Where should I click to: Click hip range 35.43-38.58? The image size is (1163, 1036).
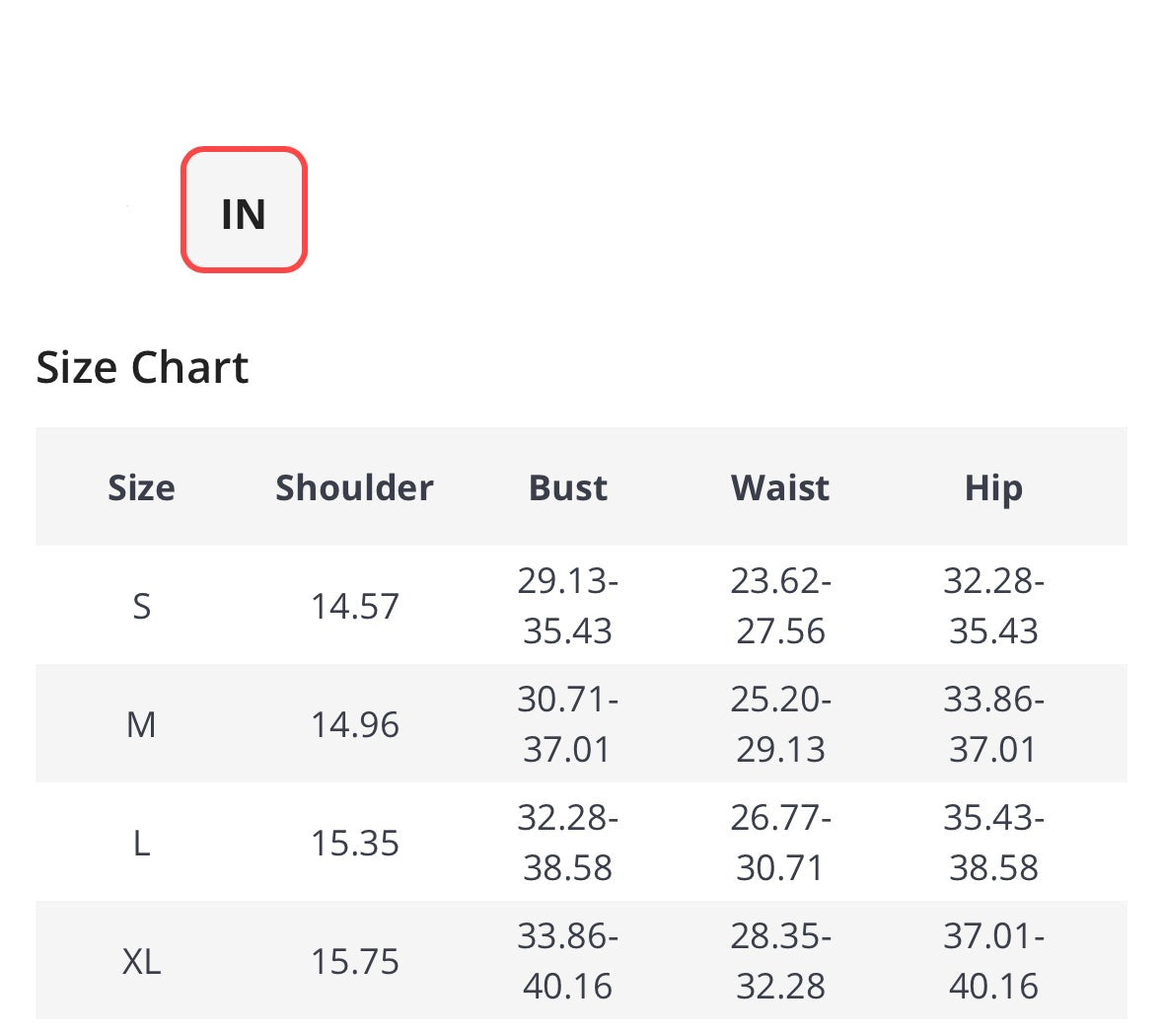click(x=993, y=843)
